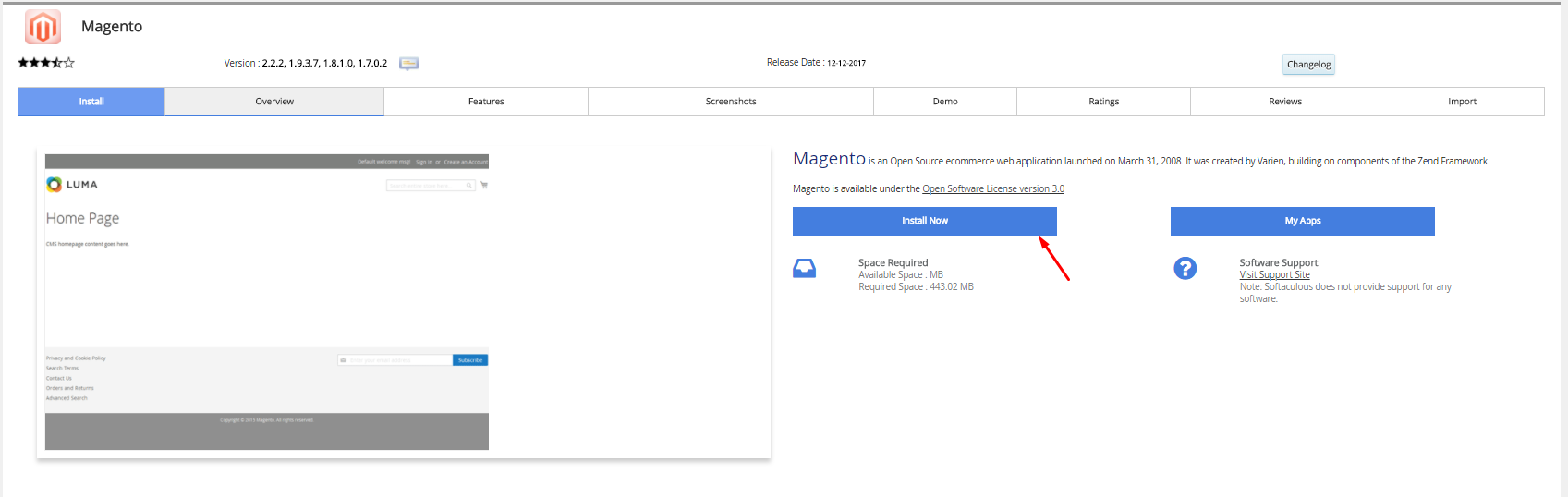Click the Software Support question mark icon
This screenshot has width=1568, height=497.
click(x=1185, y=269)
